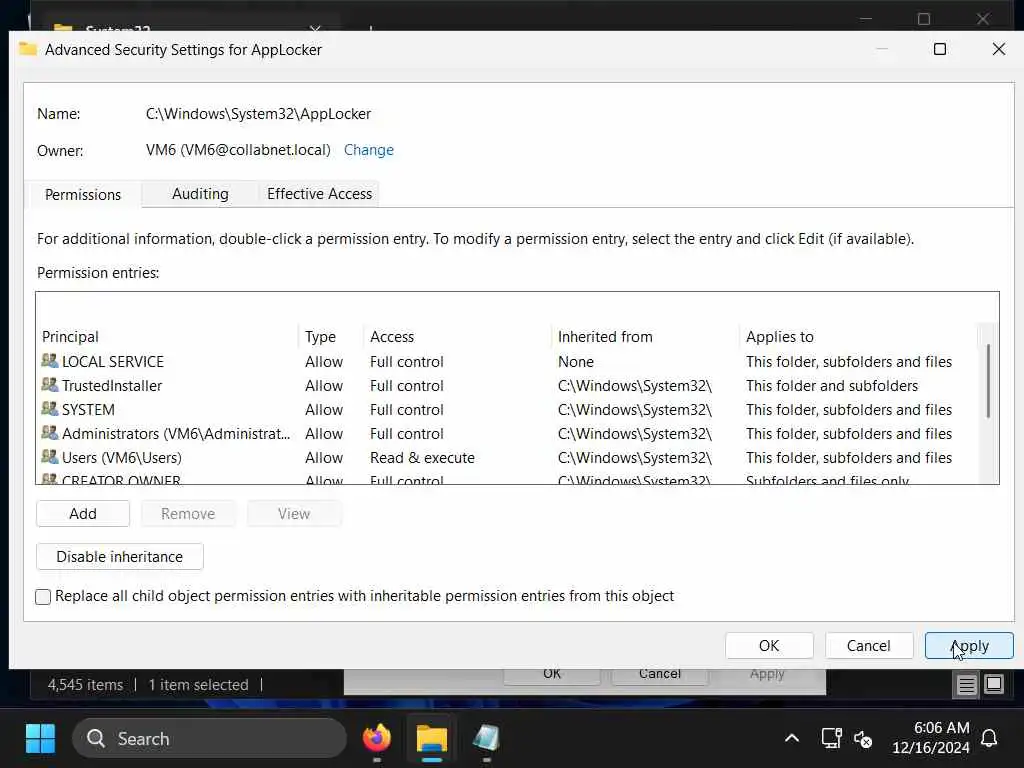The height and width of the screenshot is (768, 1024).
Task: Click the taskbar Search box
Action: 209,739
